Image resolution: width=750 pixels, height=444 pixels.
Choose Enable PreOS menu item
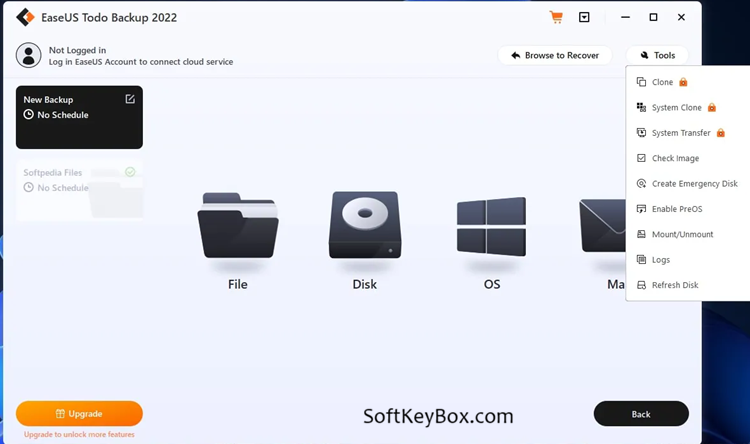click(688, 209)
